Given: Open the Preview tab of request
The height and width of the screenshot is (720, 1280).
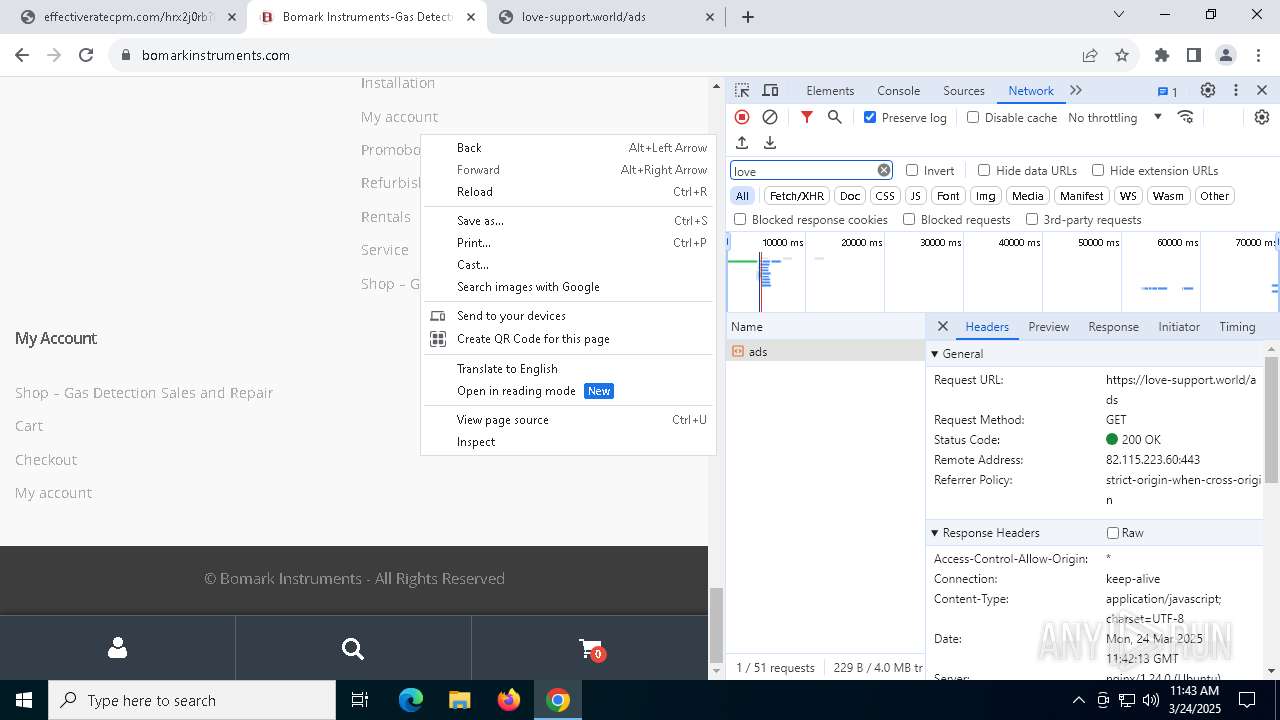Looking at the screenshot, I should (x=1048, y=326).
